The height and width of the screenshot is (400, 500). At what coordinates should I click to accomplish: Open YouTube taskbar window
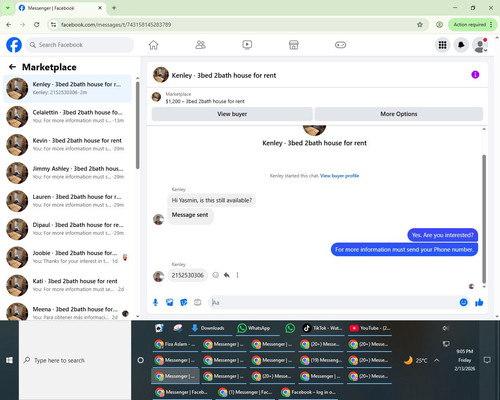(x=370, y=328)
